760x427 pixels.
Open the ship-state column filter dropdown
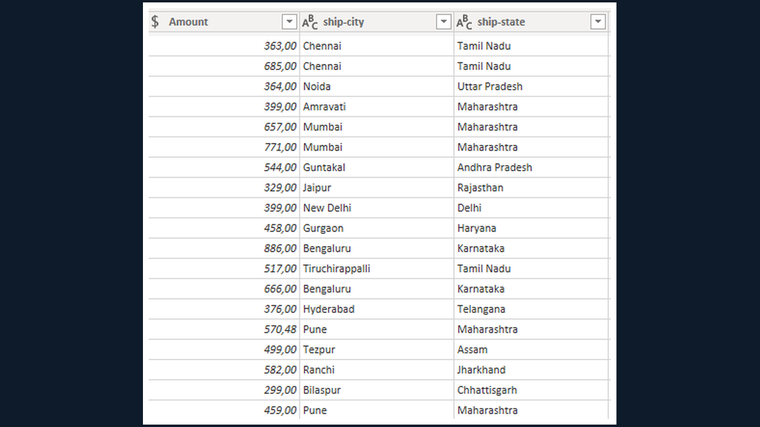[x=598, y=22]
